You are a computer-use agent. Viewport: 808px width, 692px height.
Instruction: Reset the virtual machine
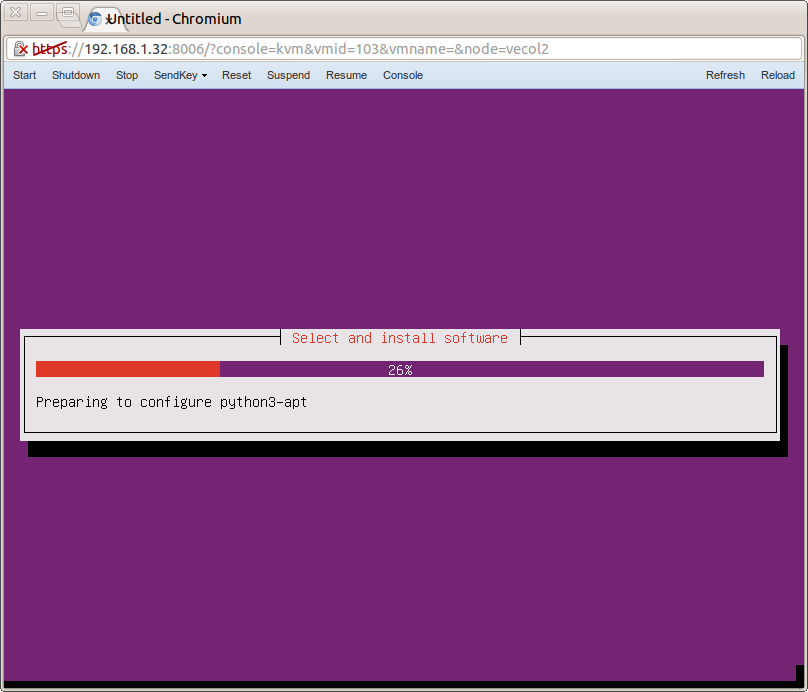click(x=236, y=75)
